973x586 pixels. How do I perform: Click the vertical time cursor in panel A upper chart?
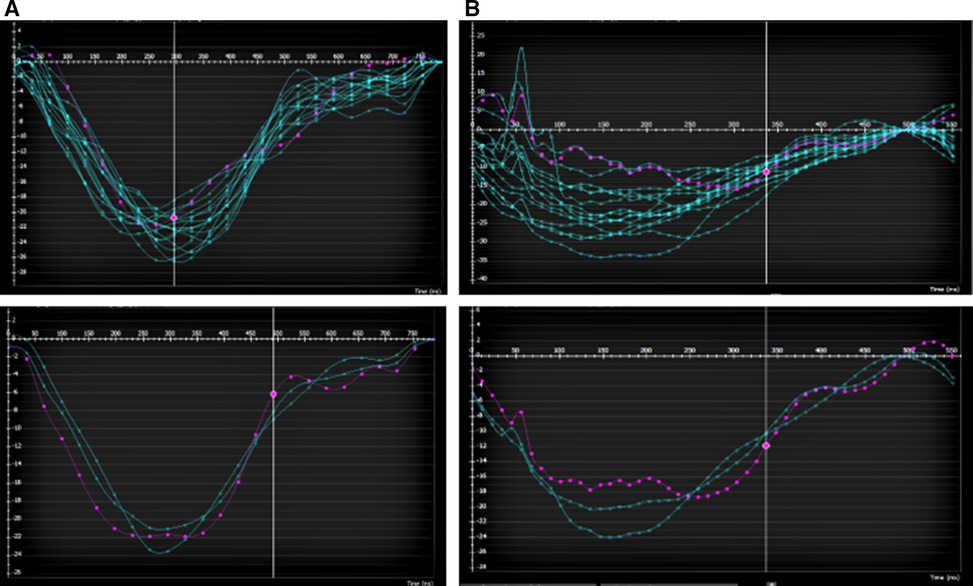click(174, 153)
